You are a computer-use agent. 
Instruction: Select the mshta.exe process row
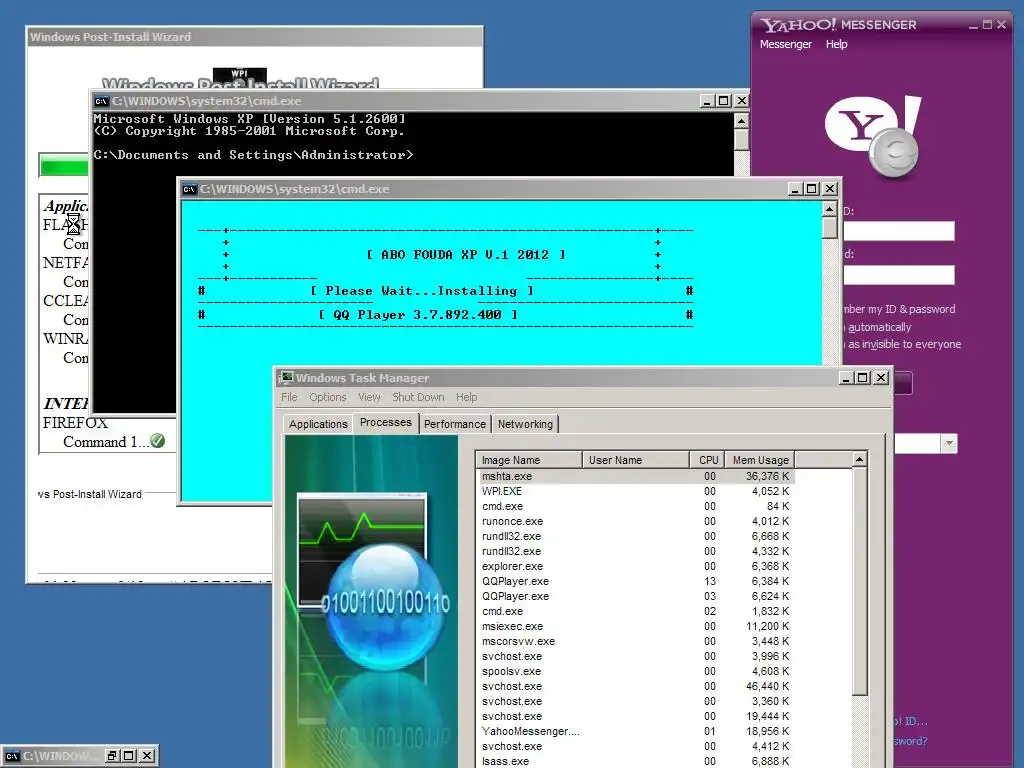coord(635,476)
